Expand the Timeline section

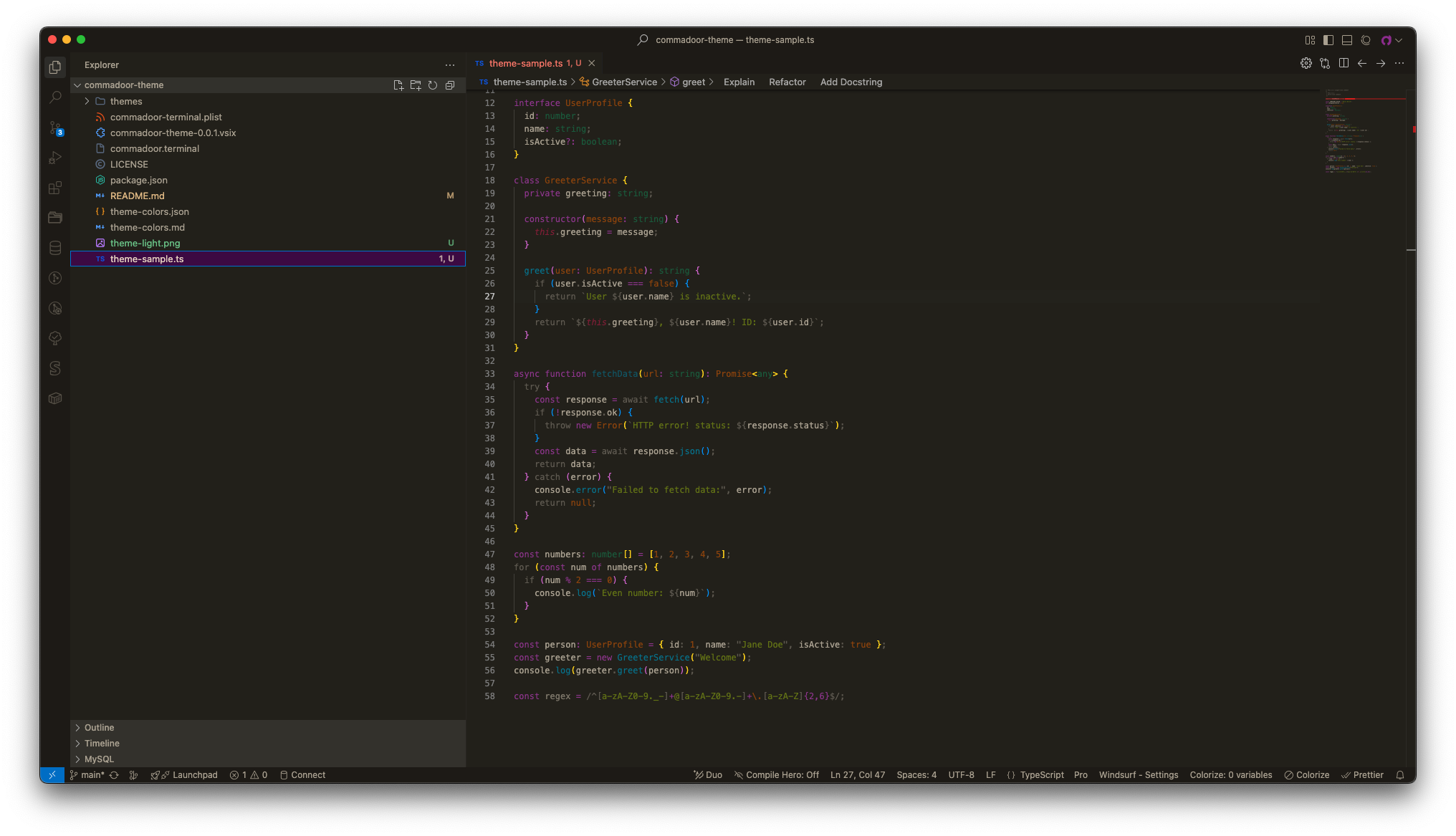click(x=268, y=744)
